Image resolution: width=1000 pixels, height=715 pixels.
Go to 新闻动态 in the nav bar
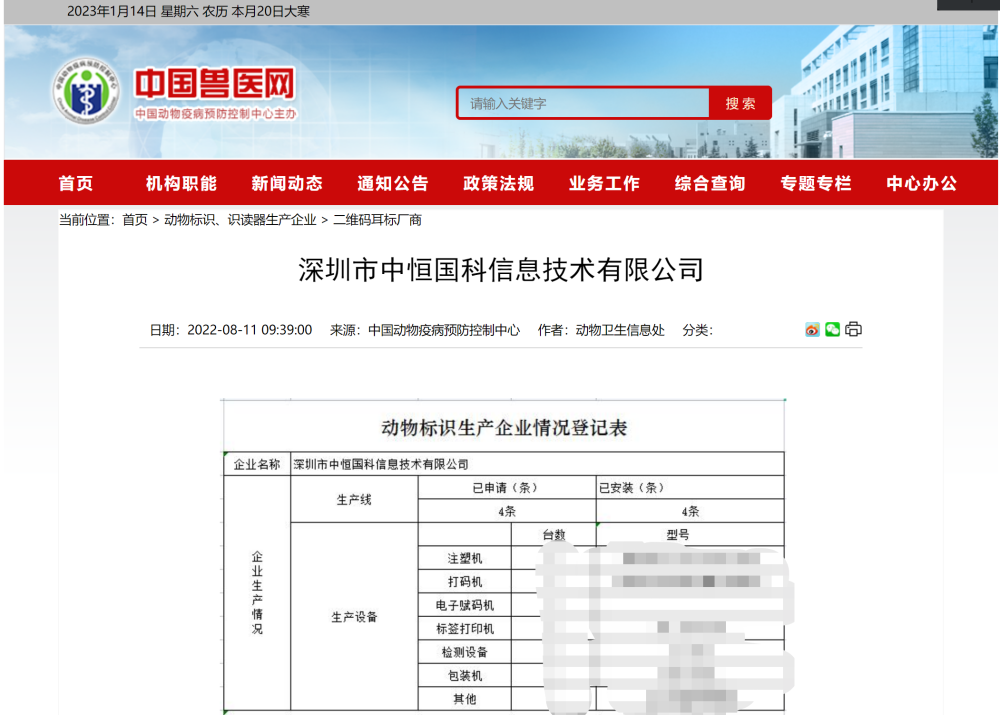[287, 184]
